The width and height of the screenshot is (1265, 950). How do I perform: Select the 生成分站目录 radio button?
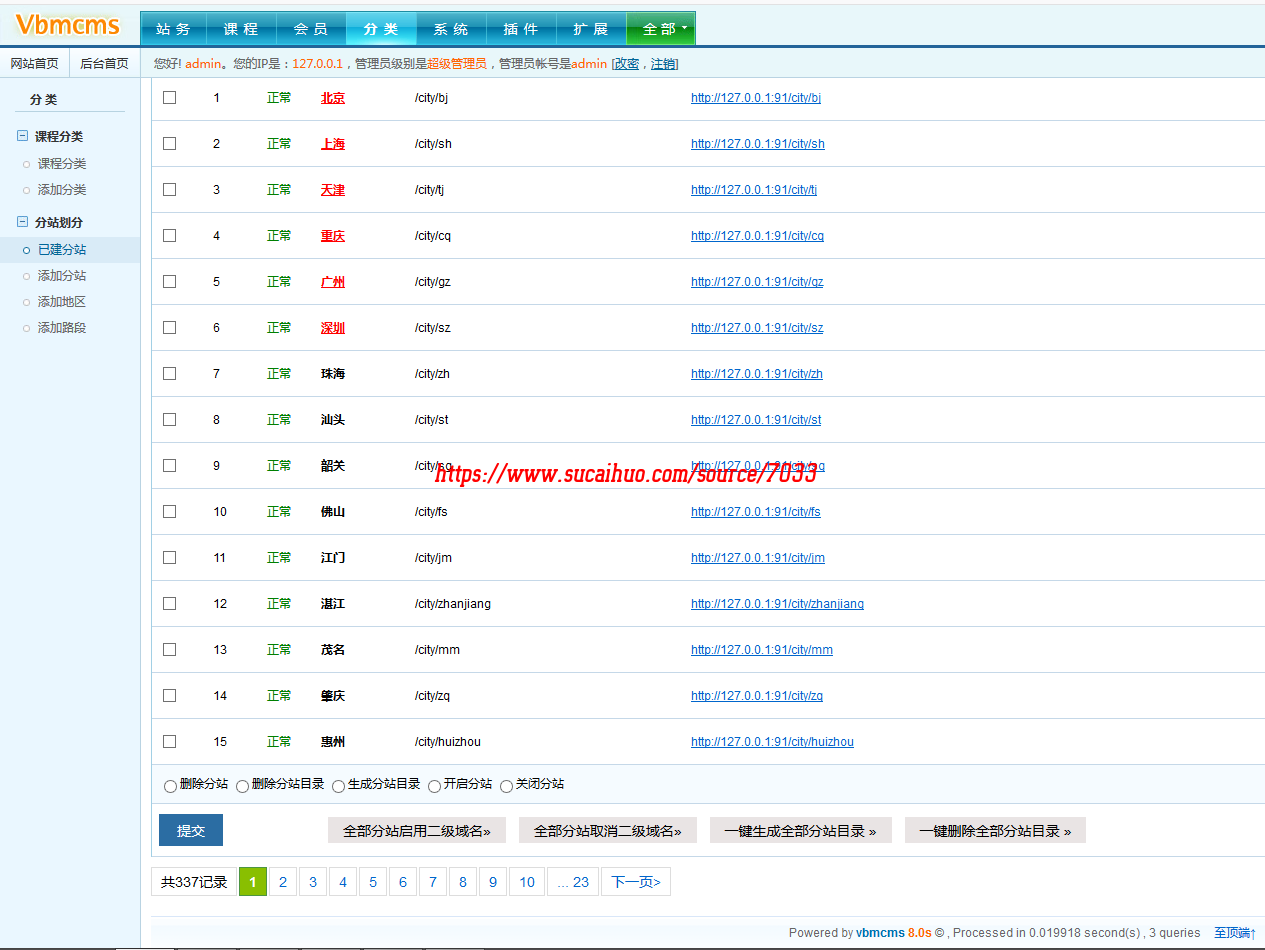(x=338, y=786)
